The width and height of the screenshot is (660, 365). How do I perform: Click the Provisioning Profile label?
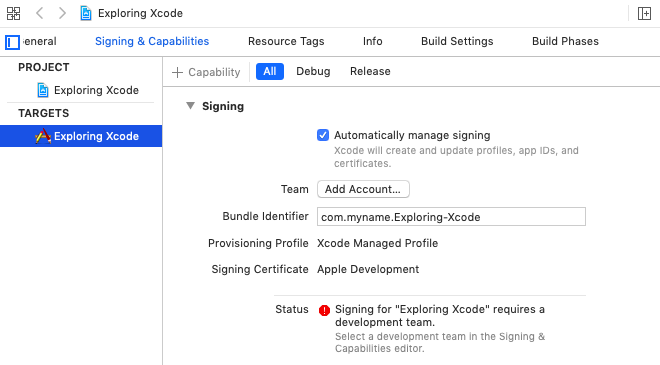coord(258,243)
